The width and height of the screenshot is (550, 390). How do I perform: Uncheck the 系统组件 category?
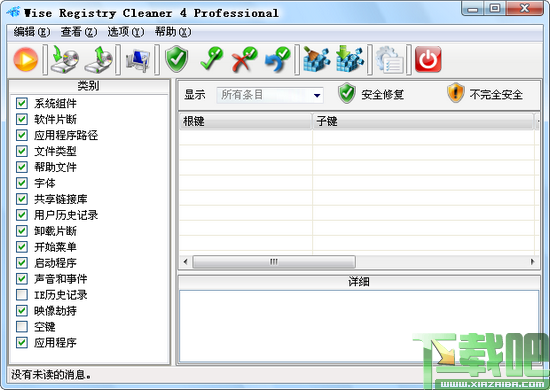click(x=22, y=103)
